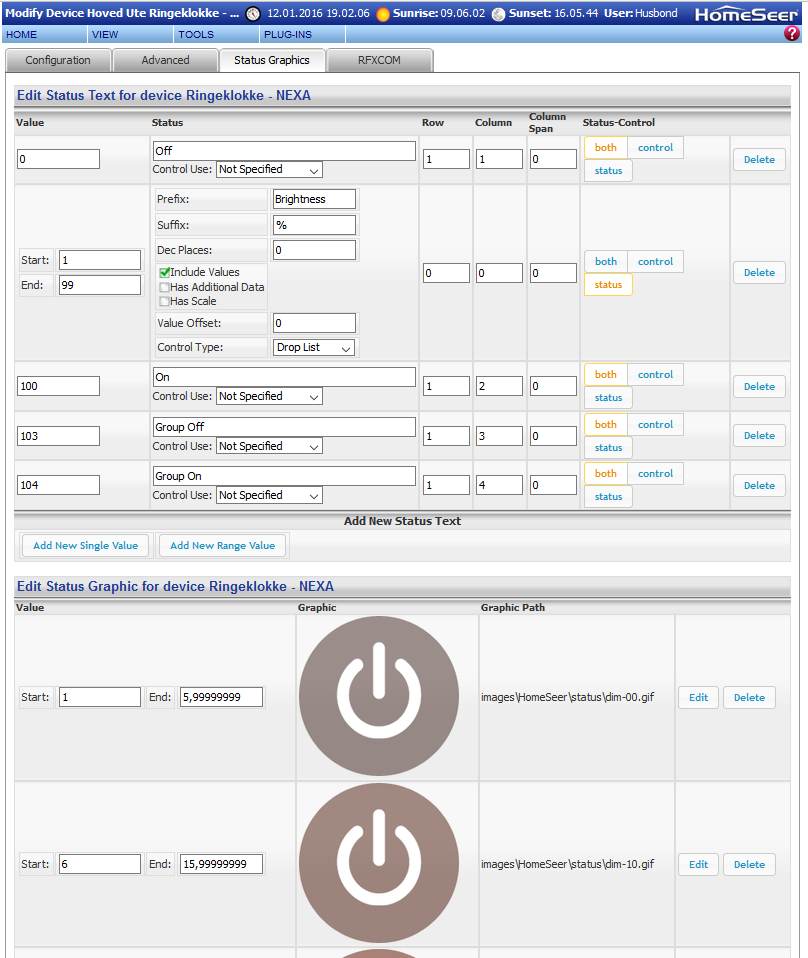
Task: Select 'both' for the On status row
Action: coord(606,375)
